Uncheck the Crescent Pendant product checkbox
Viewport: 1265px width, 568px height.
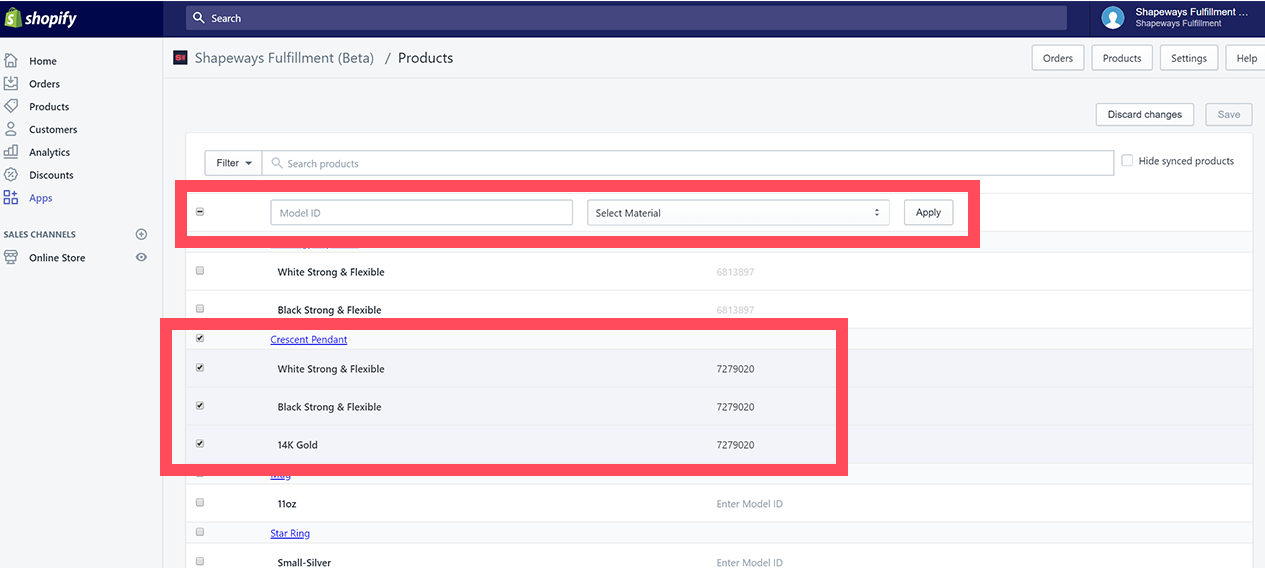(x=200, y=338)
